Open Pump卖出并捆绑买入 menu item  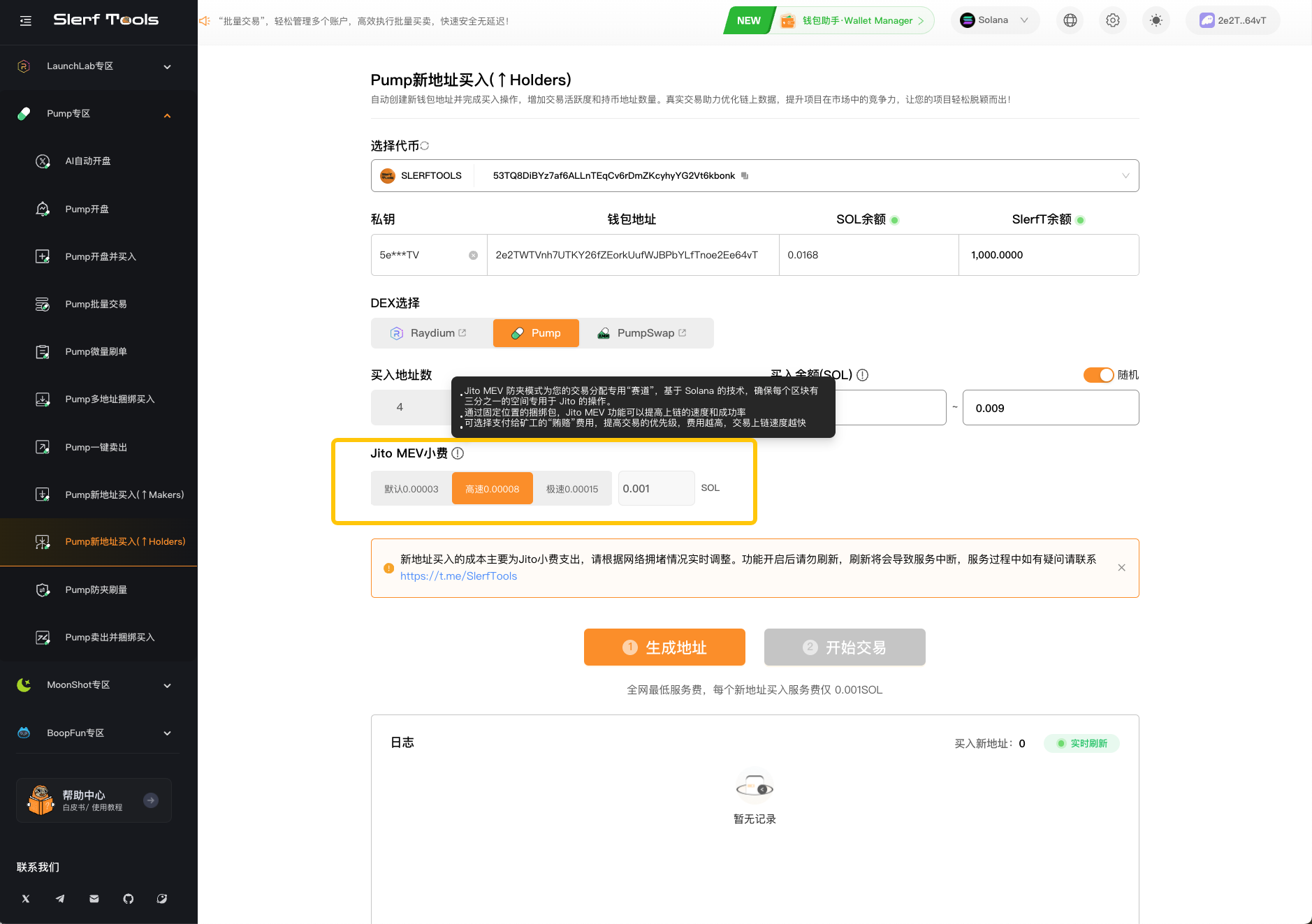[x=99, y=637]
